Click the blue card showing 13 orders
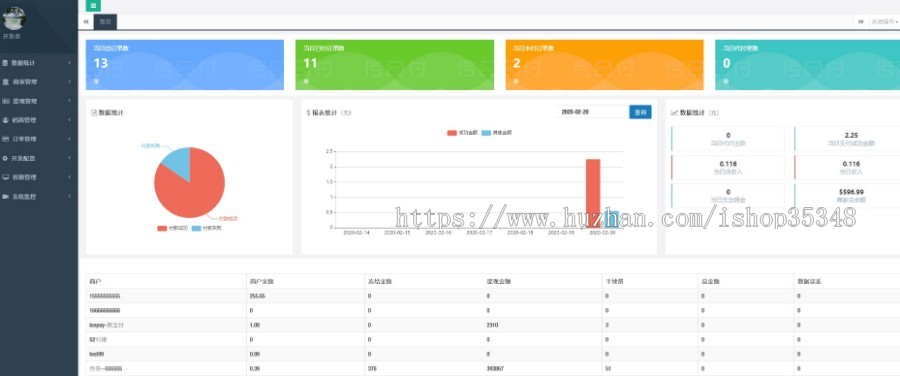The height and width of the screenshot is (376, 900). pos(185,65)
